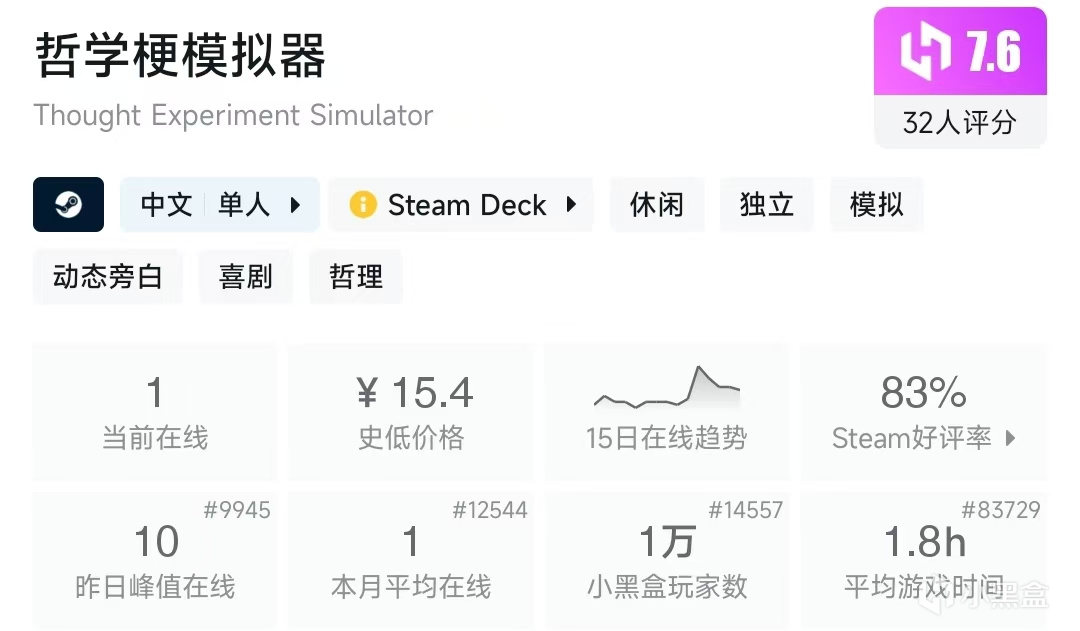Expand the Steam Deck compatibility arrow
The height and width of the screenshot is (631, 1080).
coord(572,205)
